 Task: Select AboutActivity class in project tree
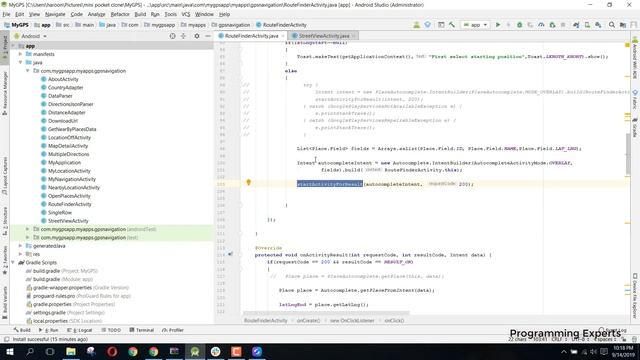pyautogui.click(x=63, y=79)
